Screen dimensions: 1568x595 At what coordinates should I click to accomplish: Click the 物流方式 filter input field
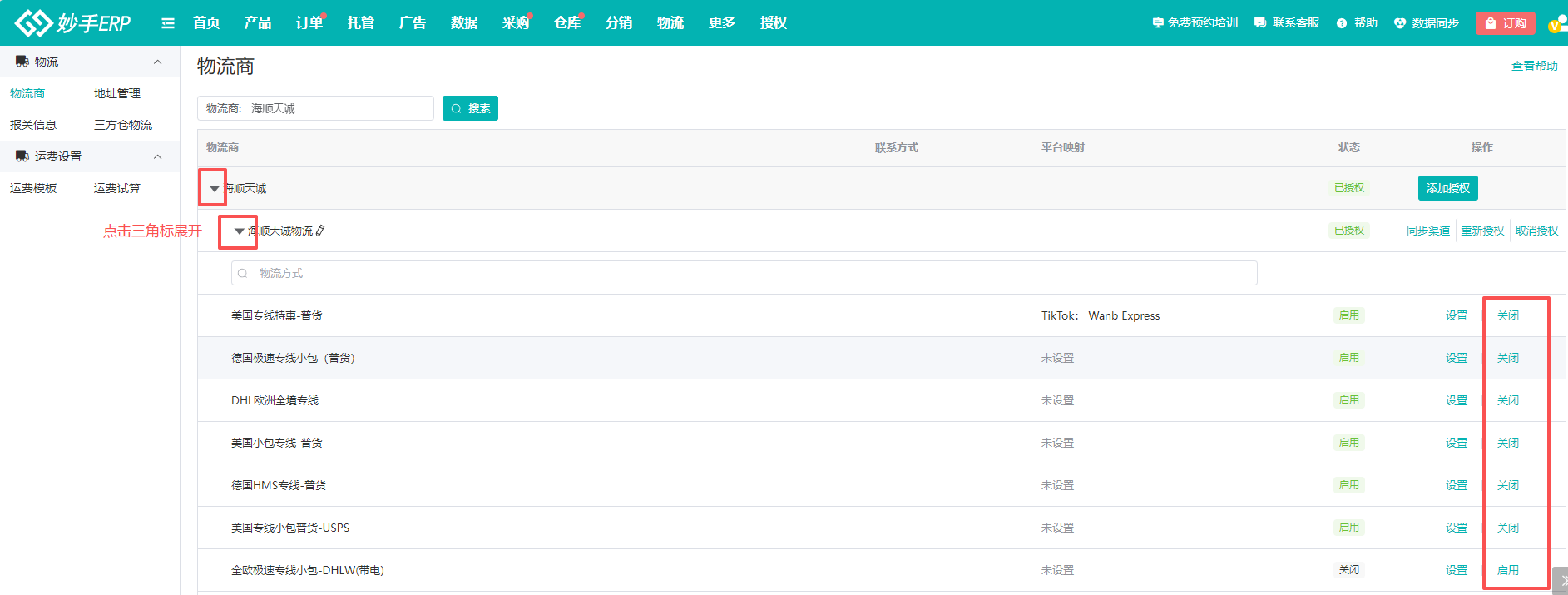[744, 273]
